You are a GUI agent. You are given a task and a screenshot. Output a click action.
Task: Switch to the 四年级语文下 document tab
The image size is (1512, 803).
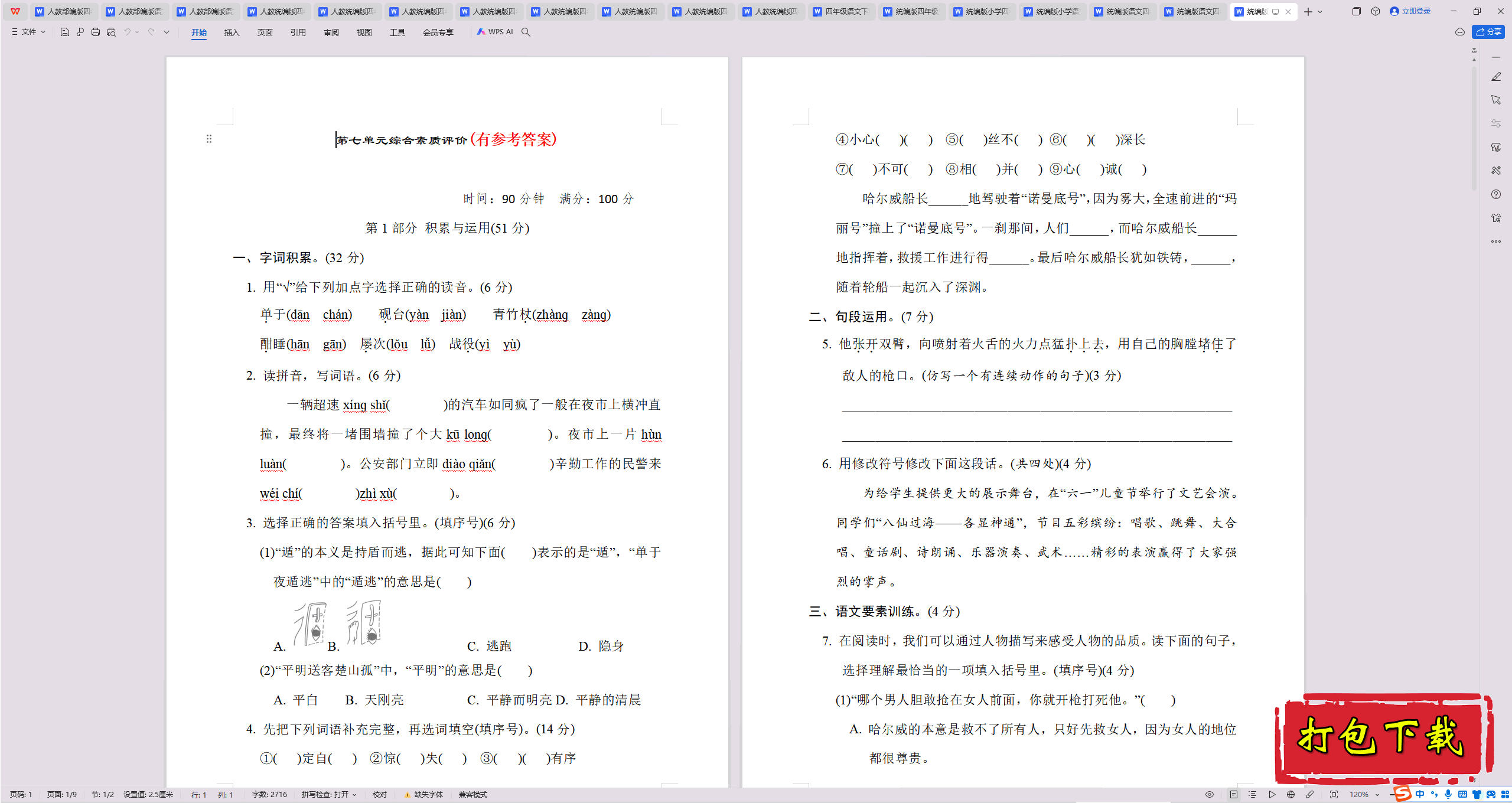pyautogui.click(x=841, y=12)
